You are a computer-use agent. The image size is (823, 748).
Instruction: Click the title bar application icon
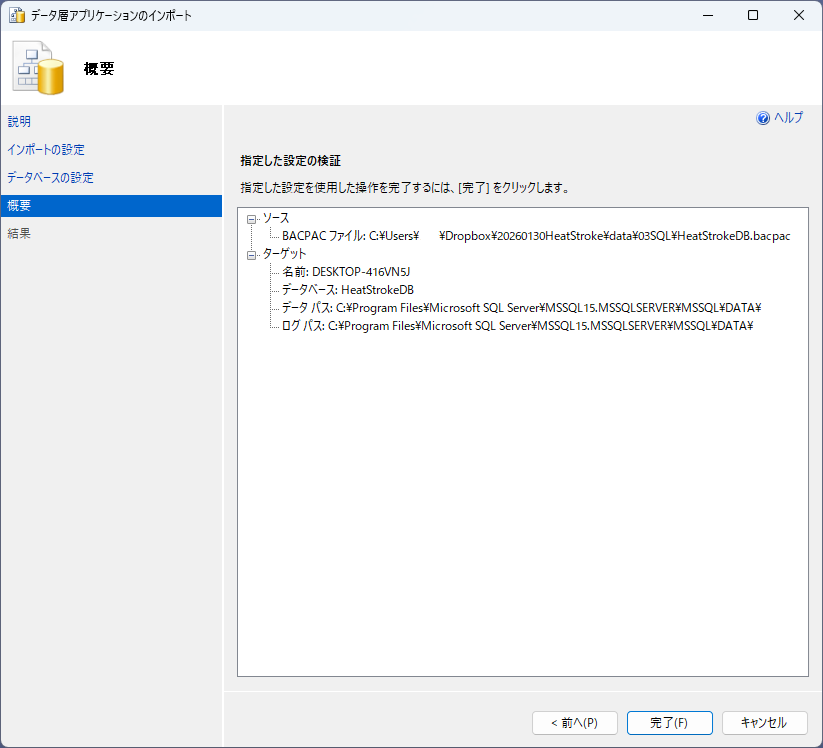coord(16,16)
